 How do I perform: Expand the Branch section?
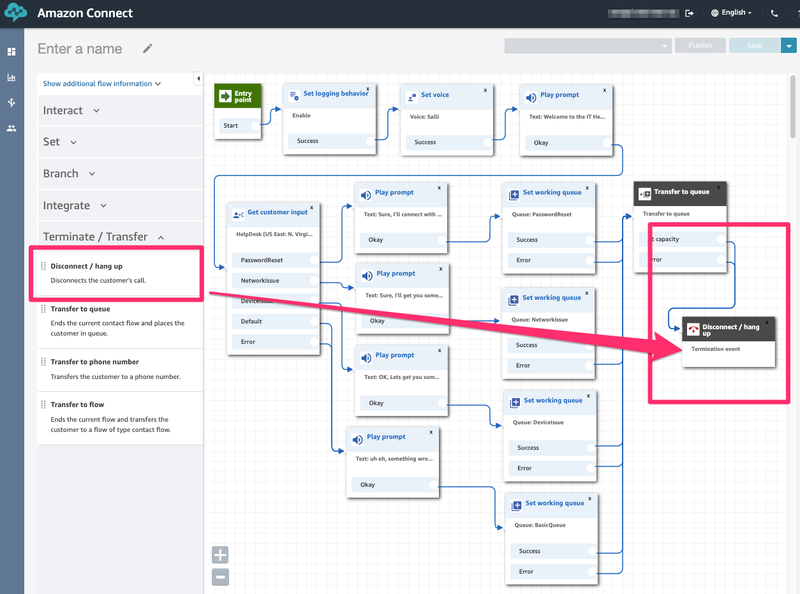(69, 174)
